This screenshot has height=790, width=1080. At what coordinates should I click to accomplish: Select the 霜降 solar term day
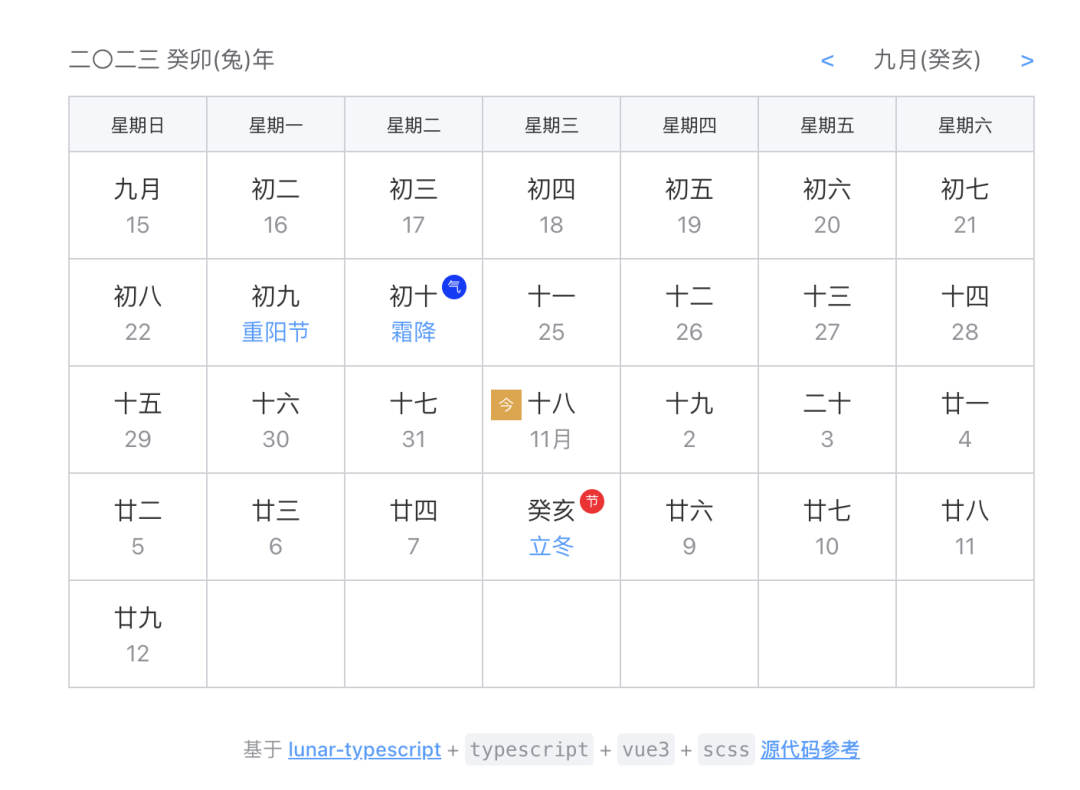pos(413,313)
